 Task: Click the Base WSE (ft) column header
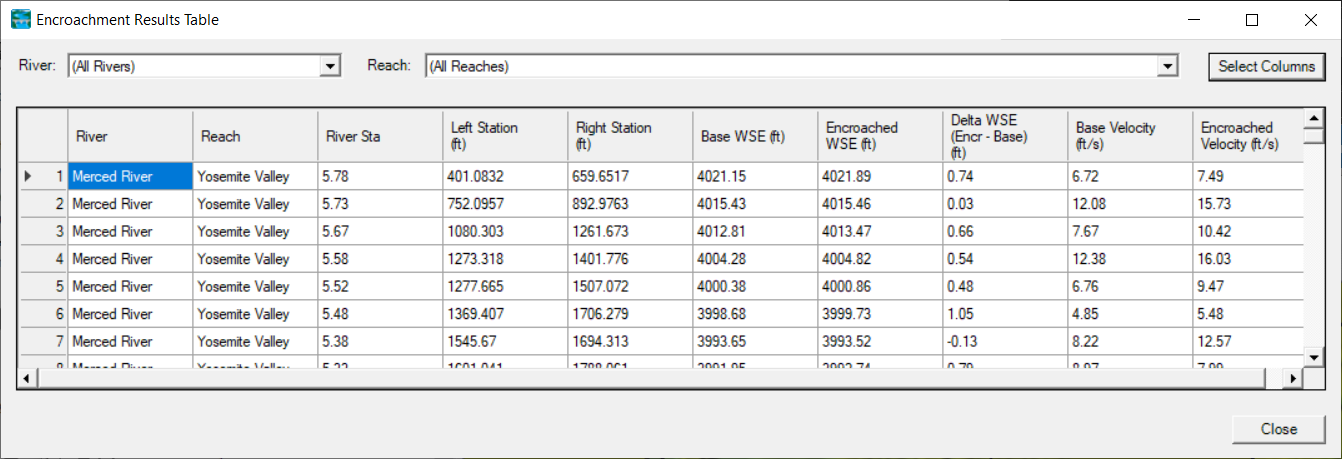pyautogui.click(x=754, y=136)
